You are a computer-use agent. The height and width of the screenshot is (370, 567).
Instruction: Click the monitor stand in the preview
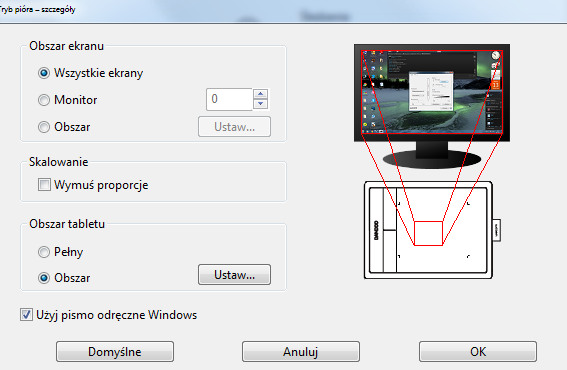432,156
